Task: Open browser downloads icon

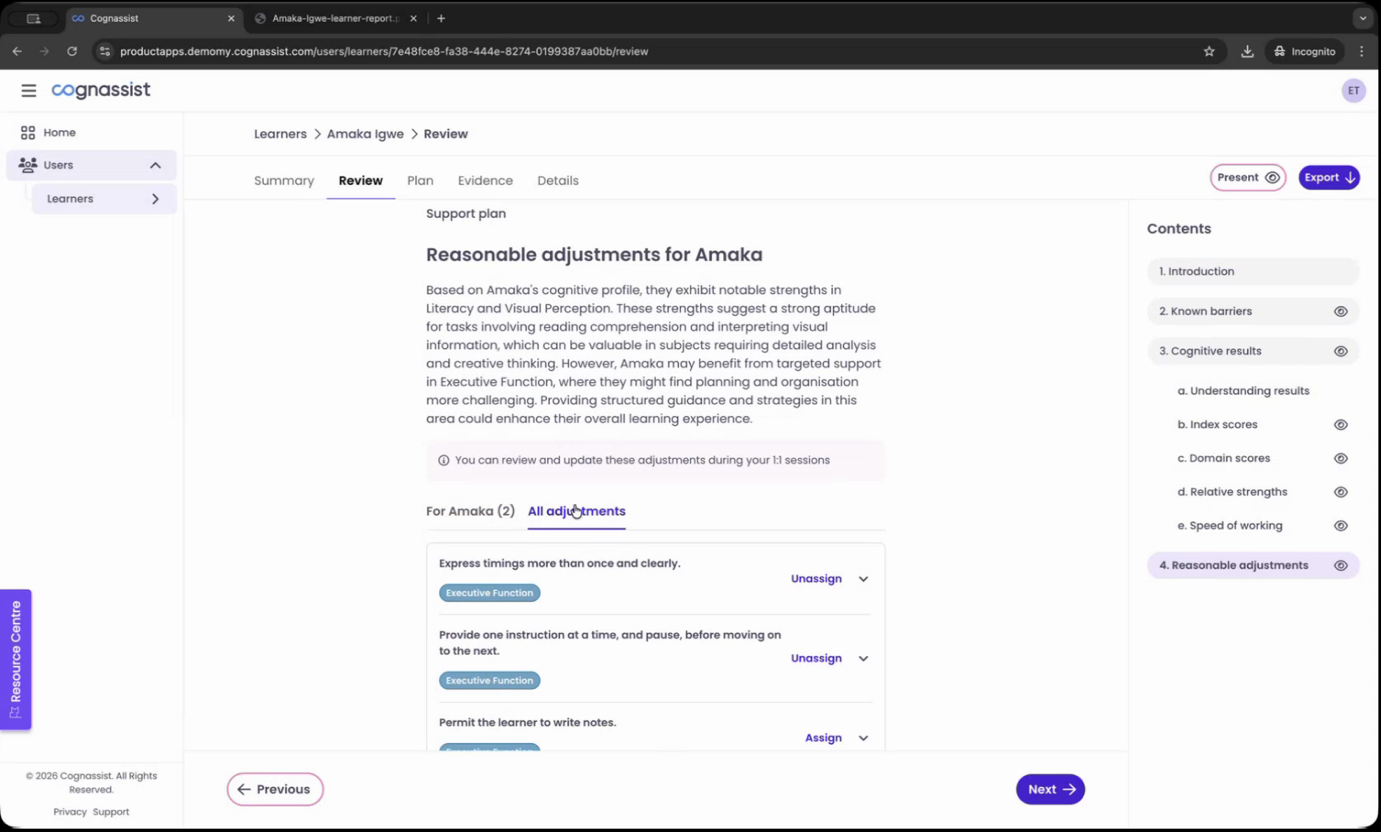Action: (x=1247, y=51)
